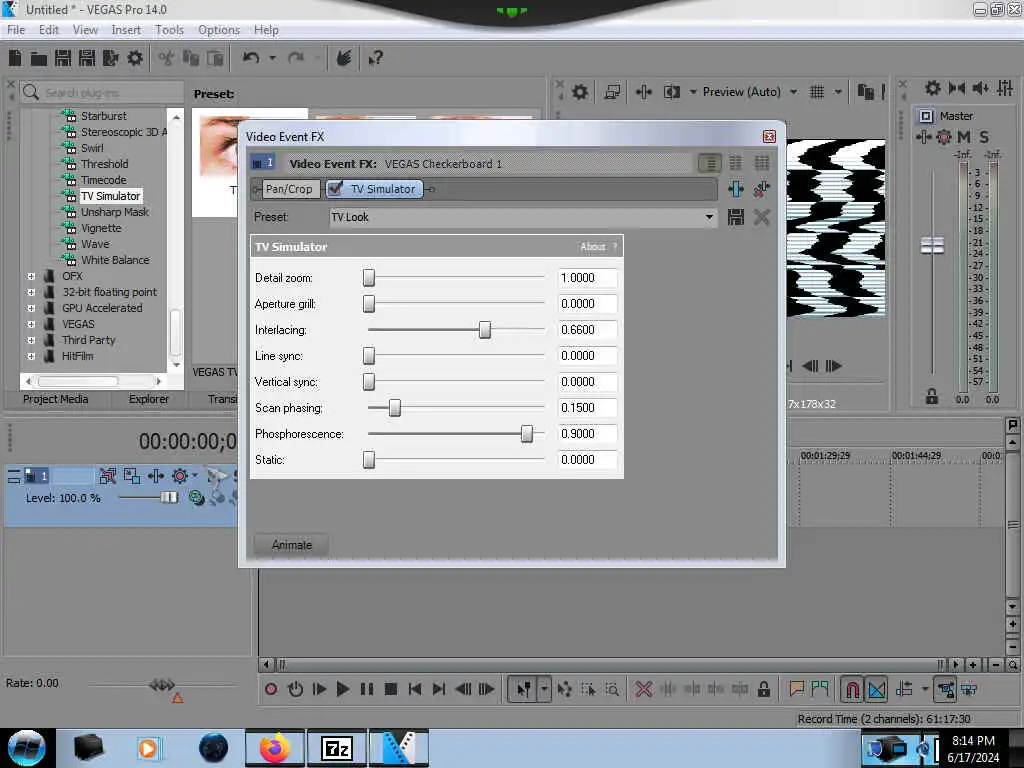The width and height of the screenshot is (1024, 768).
Task: Open the Options menu
Action: (219, 30)
